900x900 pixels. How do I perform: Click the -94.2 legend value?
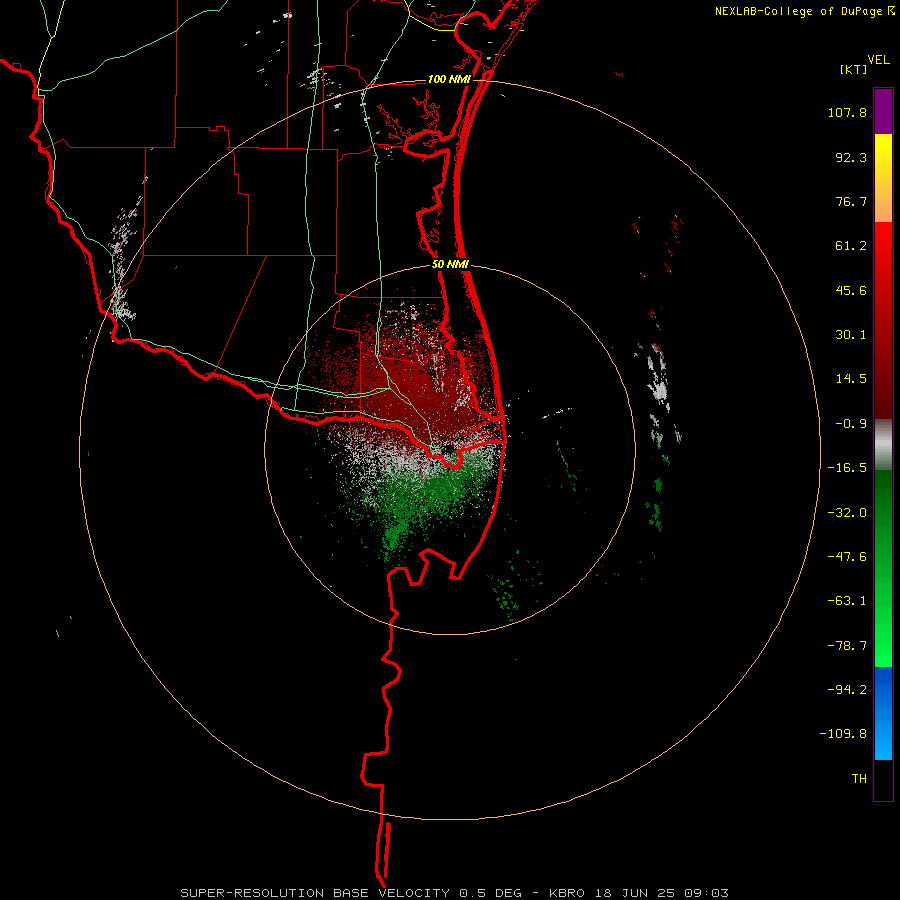[x=847, y=689]
